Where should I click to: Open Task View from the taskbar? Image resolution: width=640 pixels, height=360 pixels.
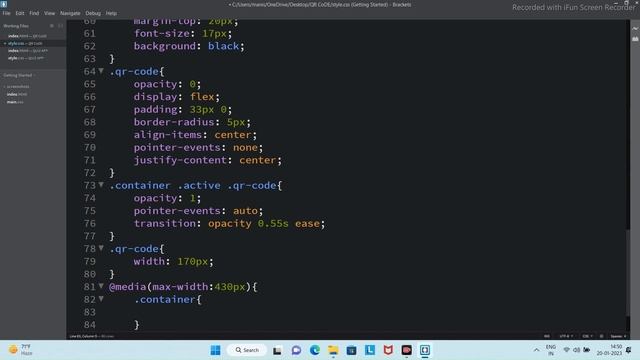[x=277, y=350]
